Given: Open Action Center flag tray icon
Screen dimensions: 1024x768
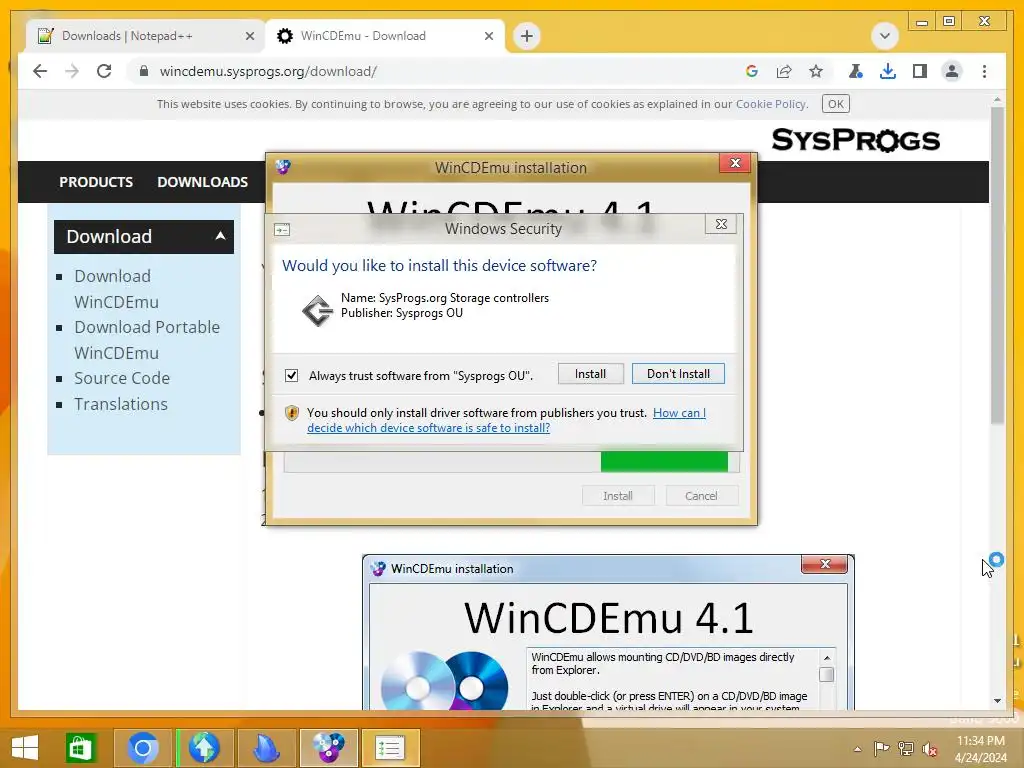Looking at the screenshot, I should pyautogui.click(x=882, y=748).
